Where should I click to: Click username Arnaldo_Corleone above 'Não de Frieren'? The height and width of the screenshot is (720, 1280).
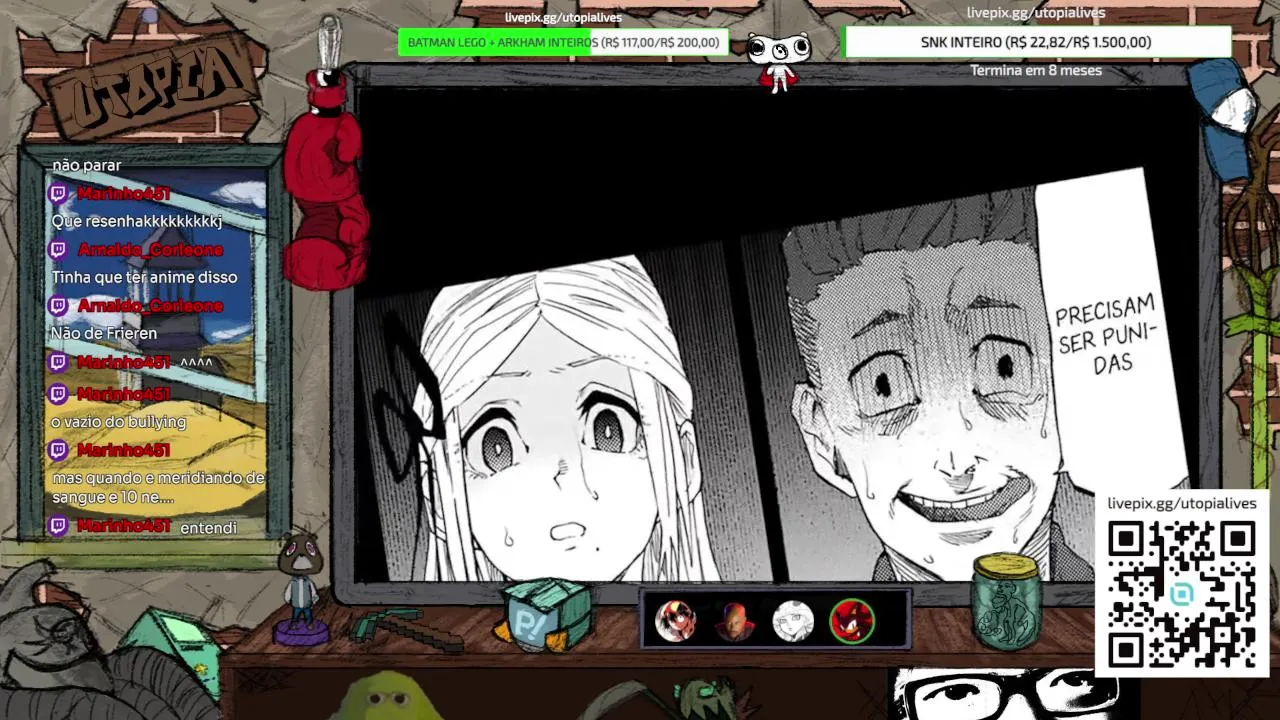(x=151, y=306)
